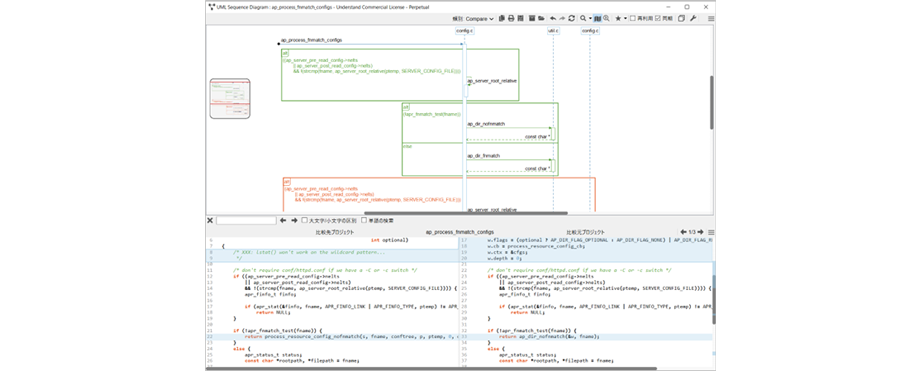Click the copy graph icon
Screen dimensions: 920x371
502,19
